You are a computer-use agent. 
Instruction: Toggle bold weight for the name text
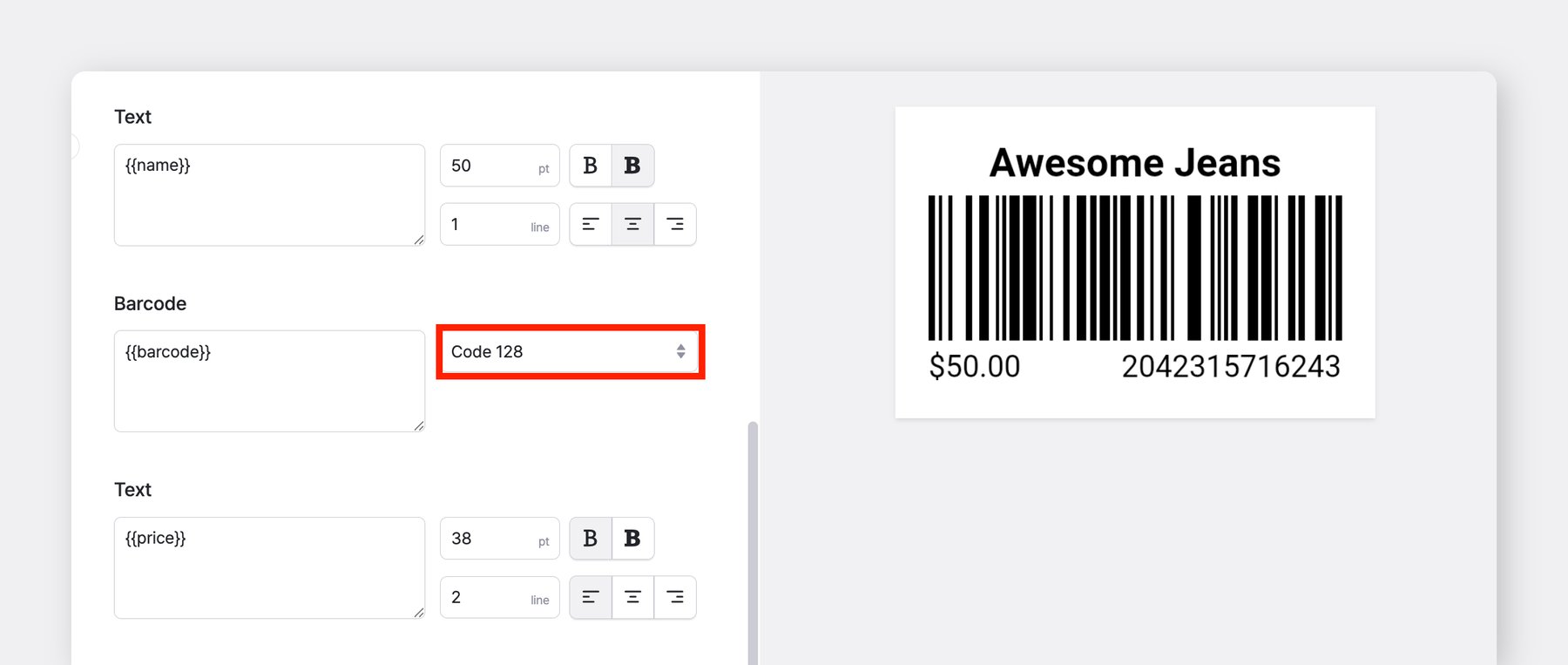[632, 166]
